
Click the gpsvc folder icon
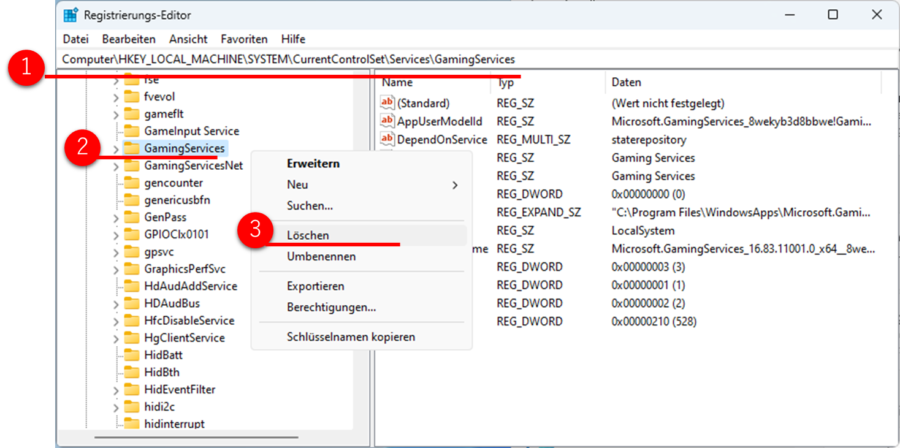132,251
